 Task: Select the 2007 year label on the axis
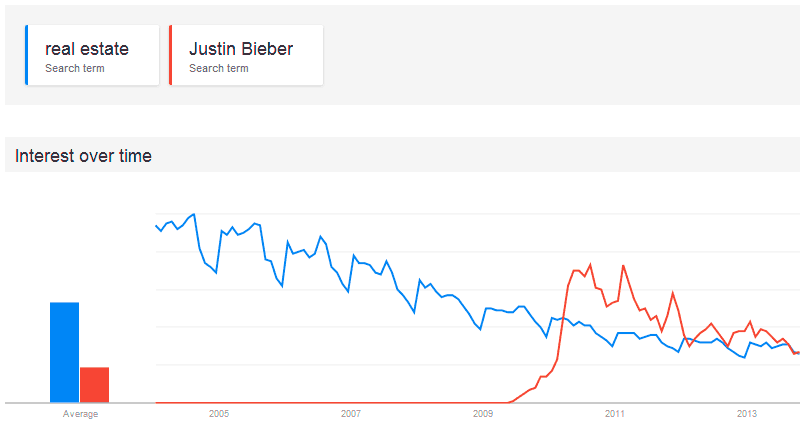pos(351,413)
